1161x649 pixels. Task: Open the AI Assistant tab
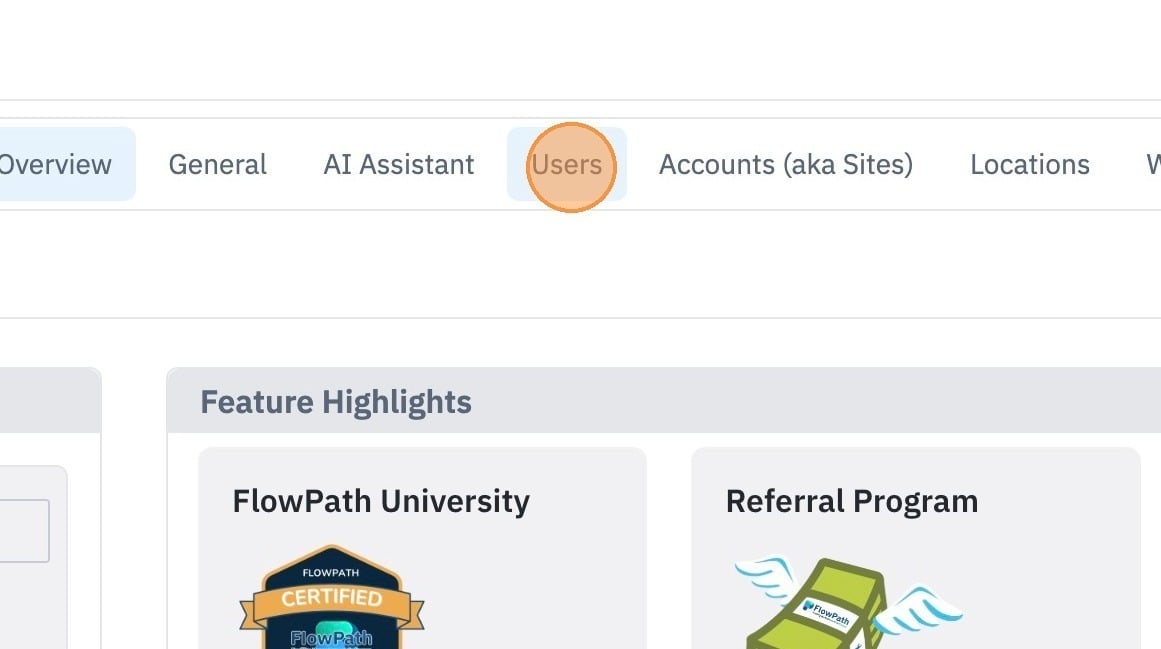click(399, 164)
